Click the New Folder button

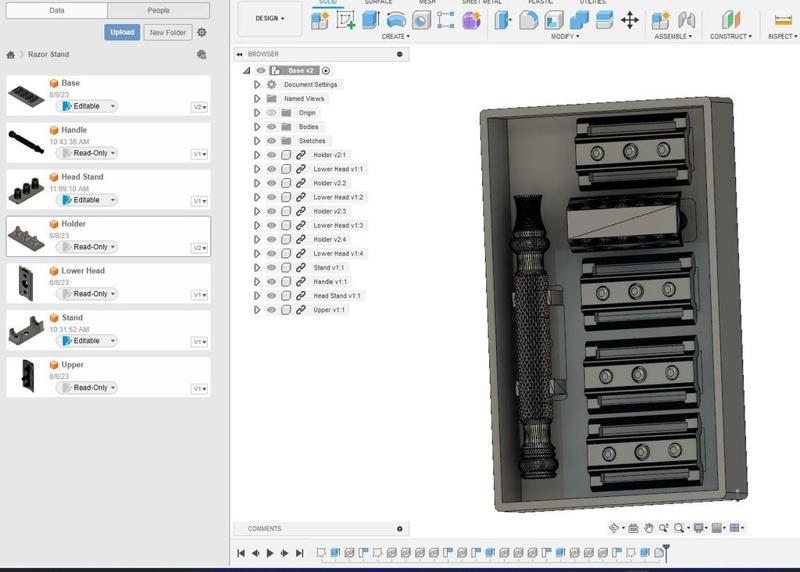click(x=168, y=32)
